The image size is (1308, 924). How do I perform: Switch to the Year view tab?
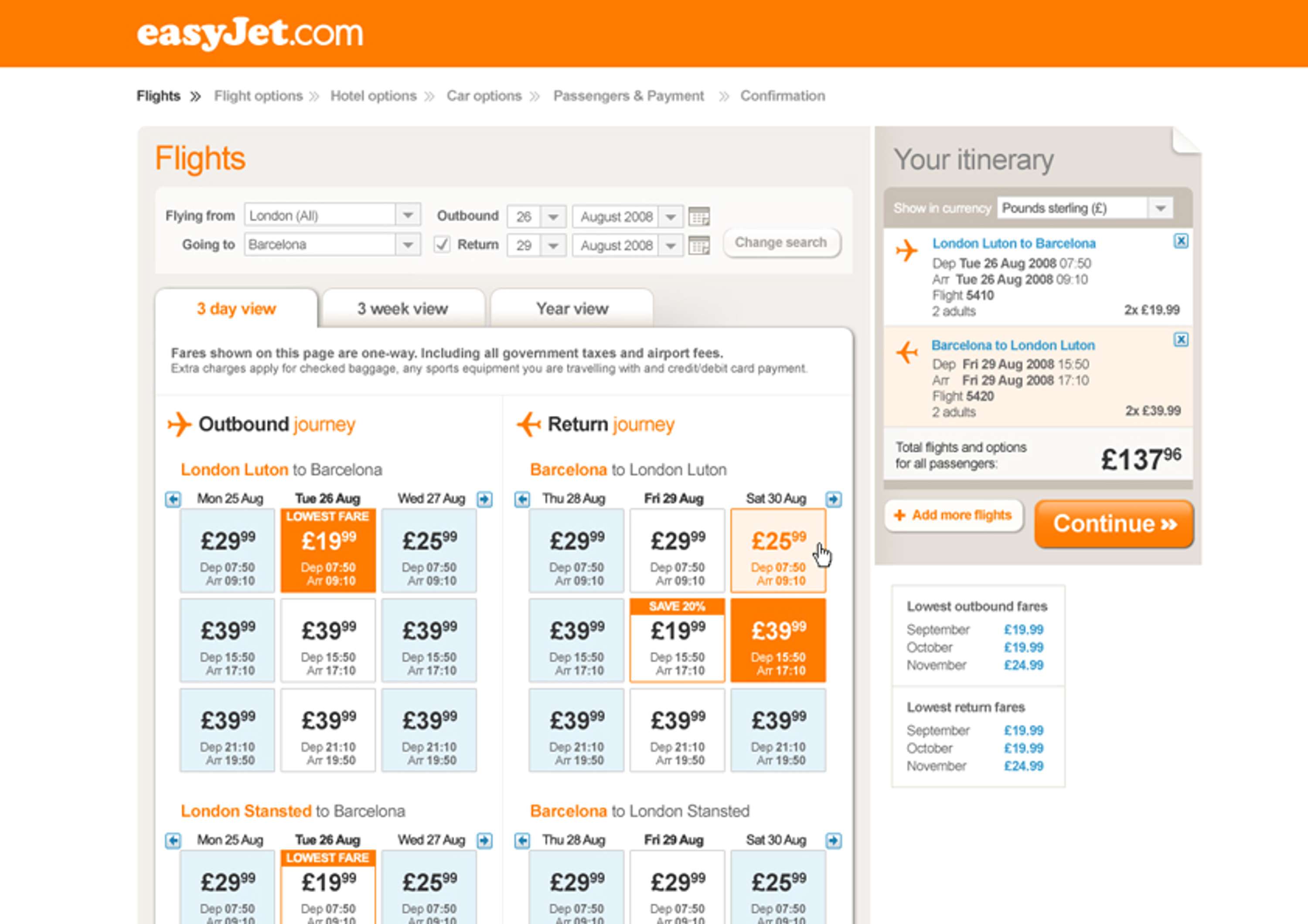click(572, 309)
